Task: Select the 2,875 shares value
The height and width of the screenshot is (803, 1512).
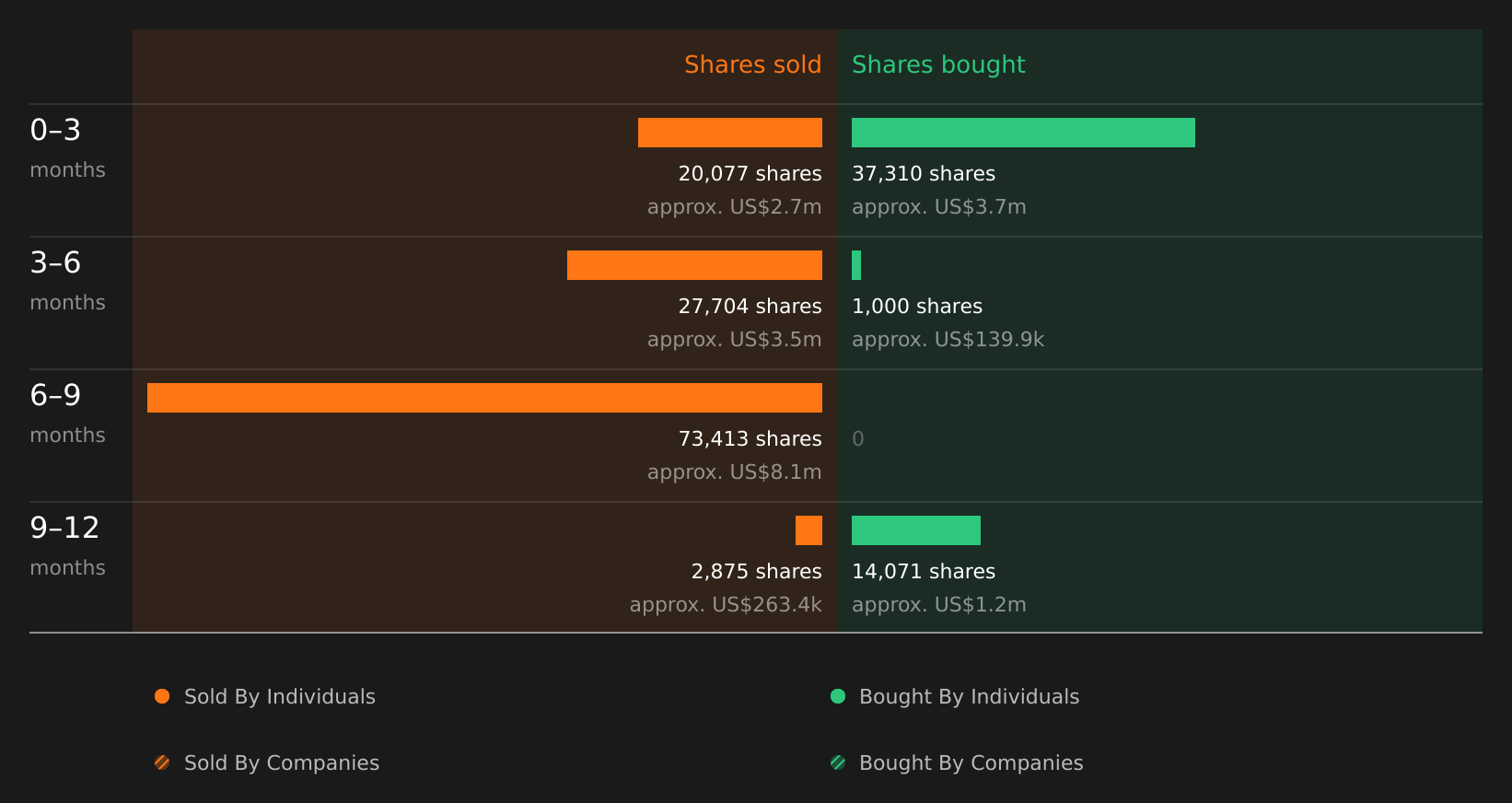Action: point(756,572)
